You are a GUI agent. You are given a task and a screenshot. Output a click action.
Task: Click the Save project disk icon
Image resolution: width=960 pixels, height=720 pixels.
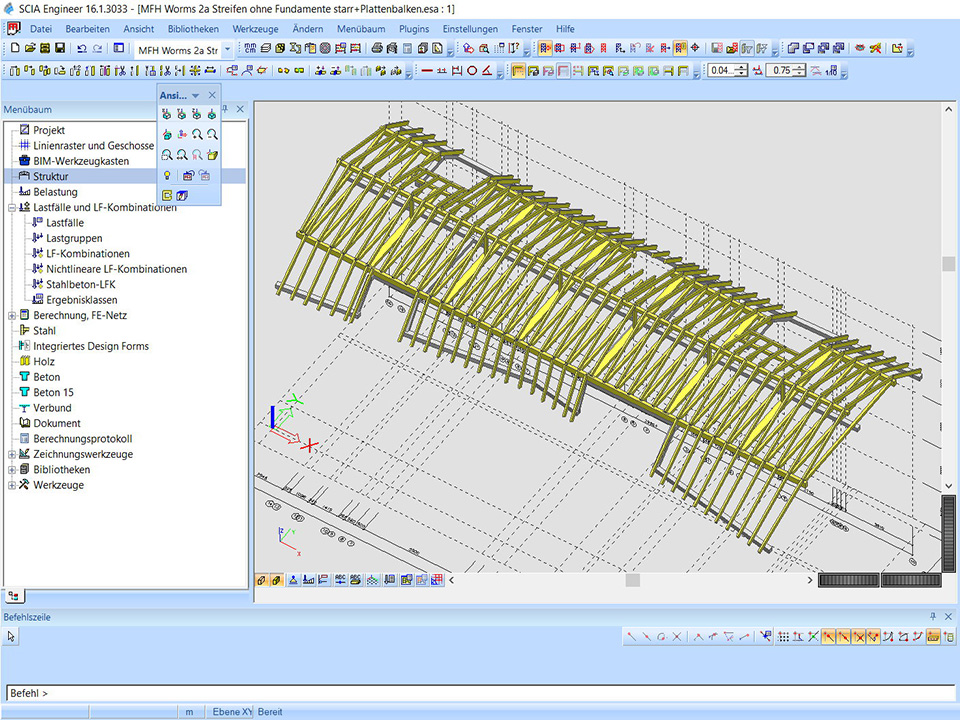(x=60, y=48)
